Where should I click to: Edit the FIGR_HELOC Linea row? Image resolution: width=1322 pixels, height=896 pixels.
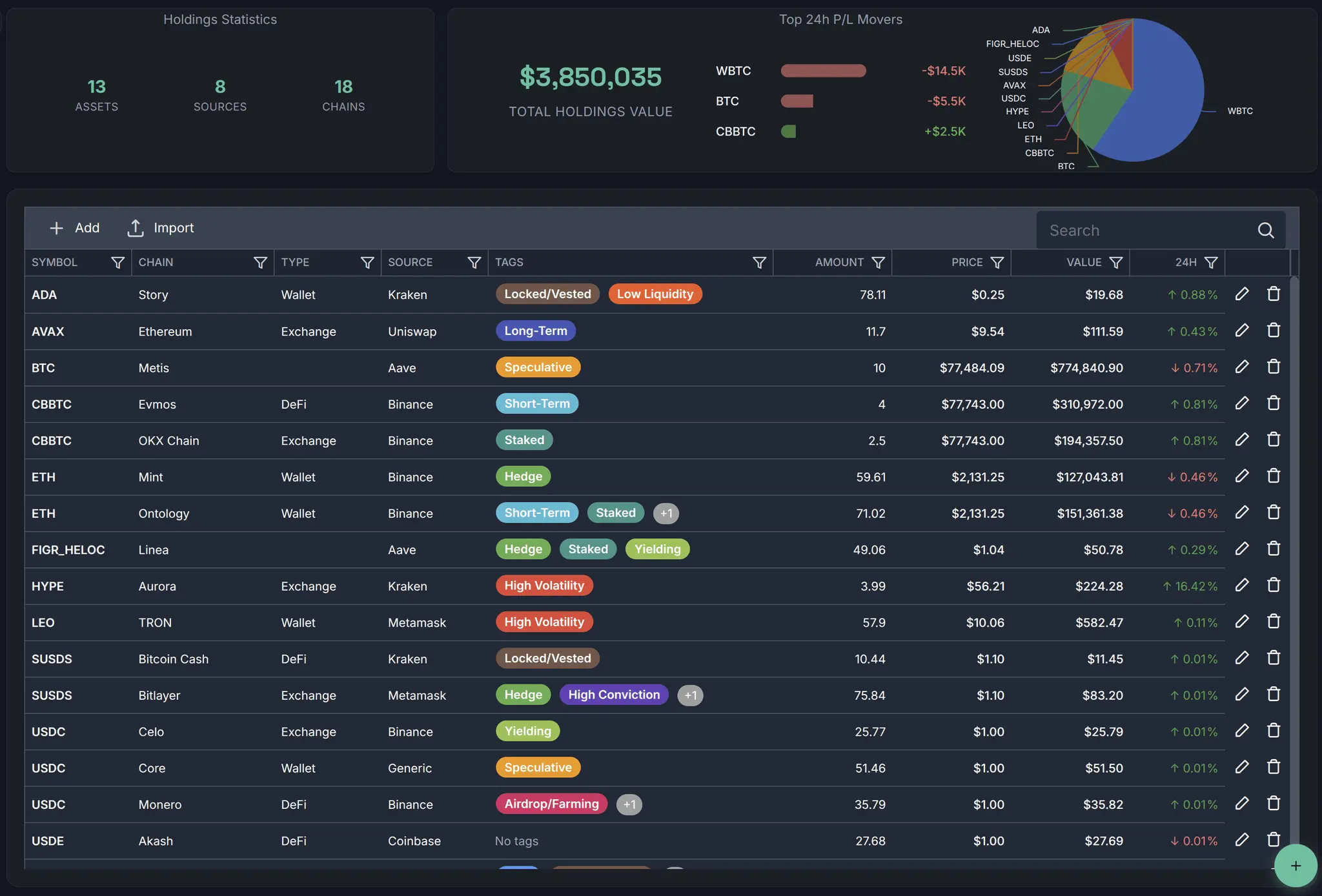tap(1242, 549)
